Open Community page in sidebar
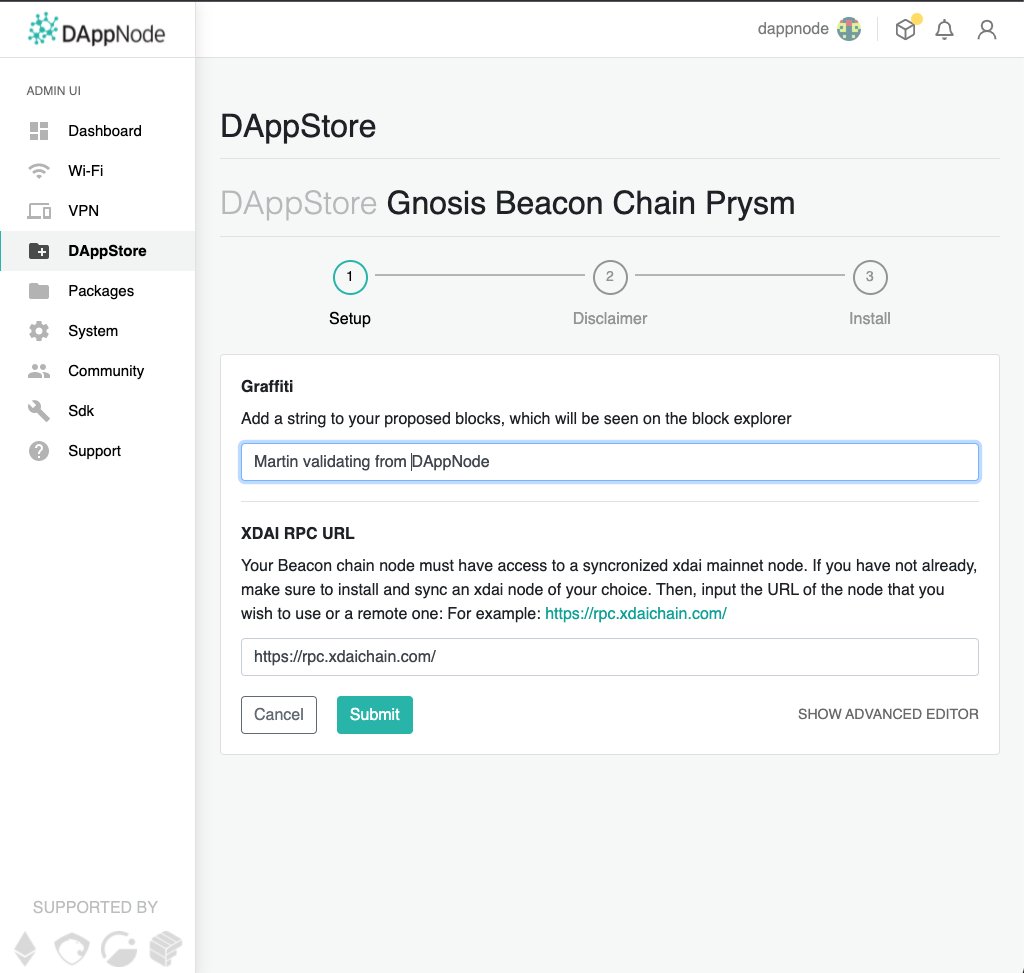Viewport: 1024px width, 973px height. (97, 371)
